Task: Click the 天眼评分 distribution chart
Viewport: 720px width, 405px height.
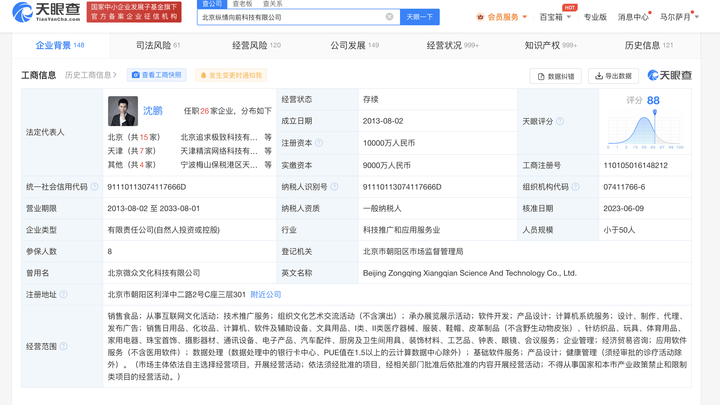Action: 645,130
